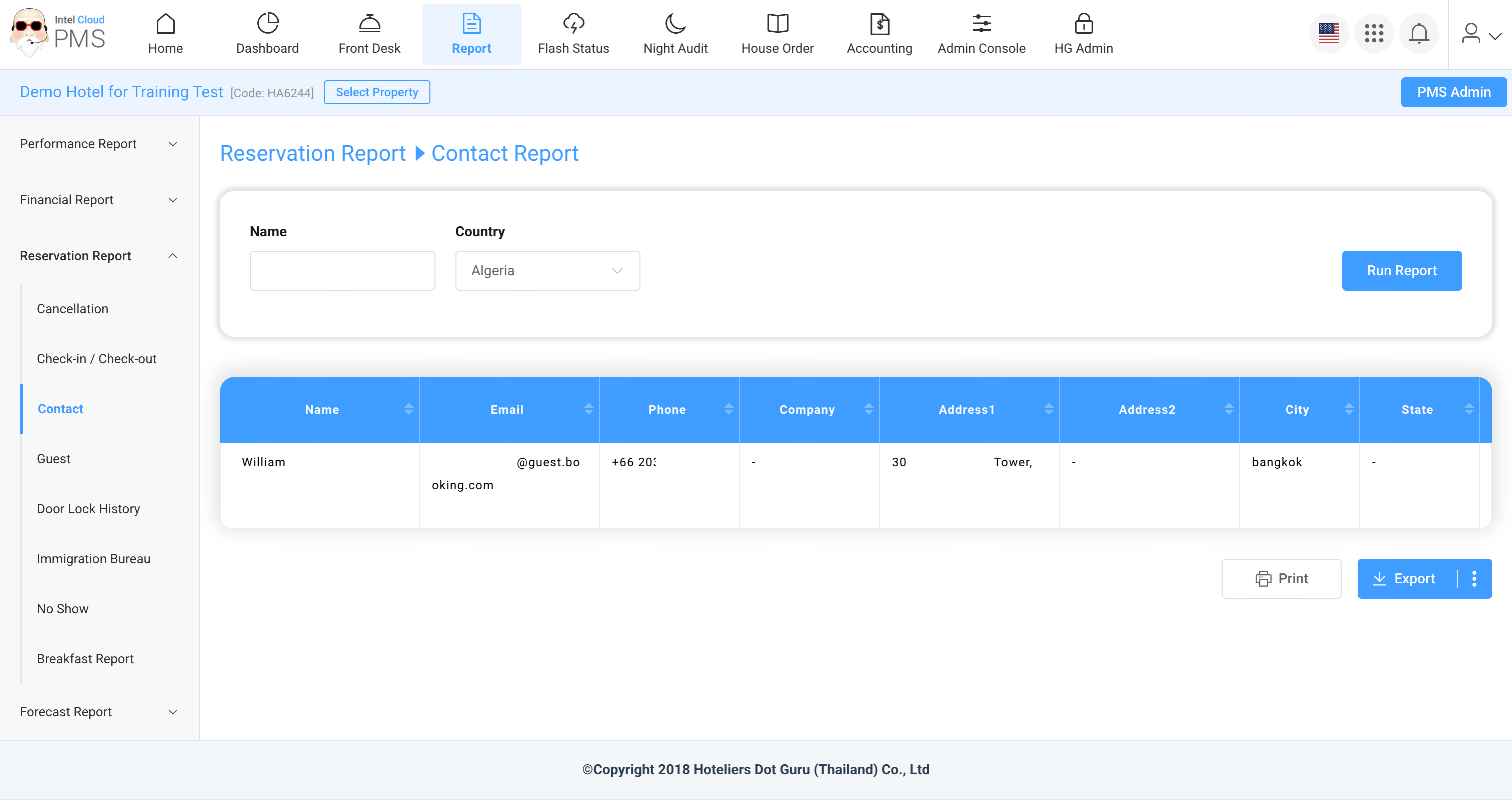Open the US flag language selector
The height and width of the screenshot is (800, 1512).
[x=1328, y=34]
